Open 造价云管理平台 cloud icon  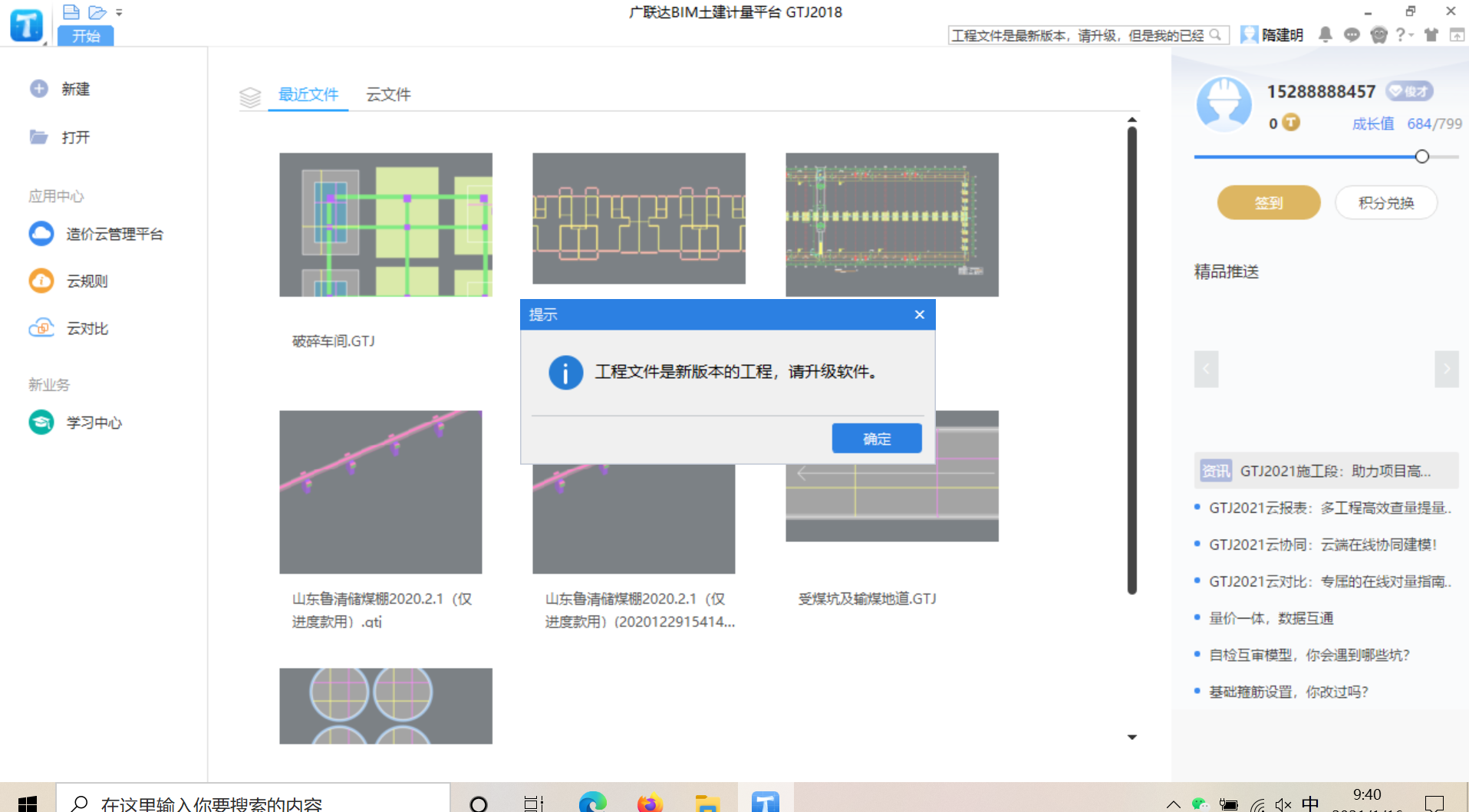point(41,234)
